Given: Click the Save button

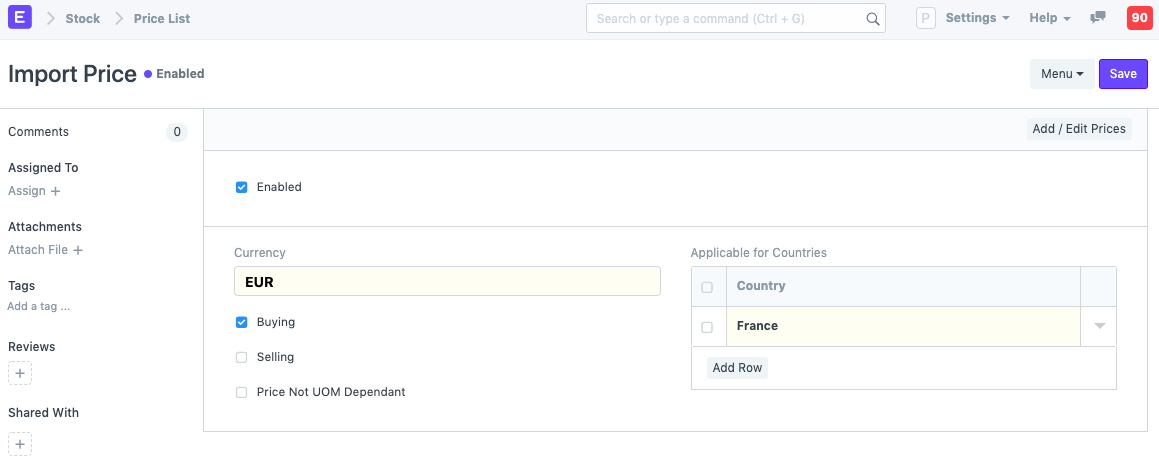Looking at the screenshot, I should tap(1123, 74).
